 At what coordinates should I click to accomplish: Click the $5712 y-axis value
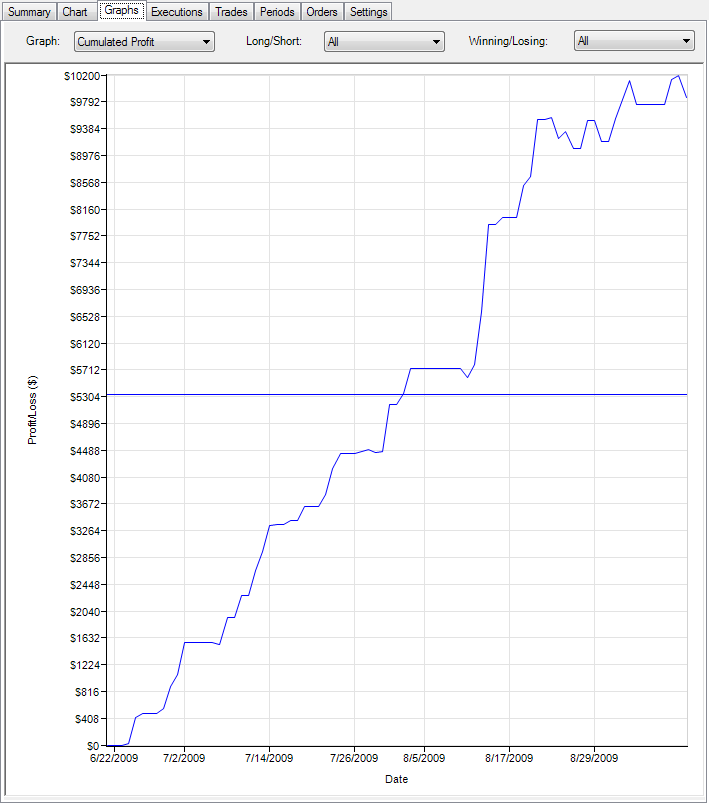click(x=85, y=370)
